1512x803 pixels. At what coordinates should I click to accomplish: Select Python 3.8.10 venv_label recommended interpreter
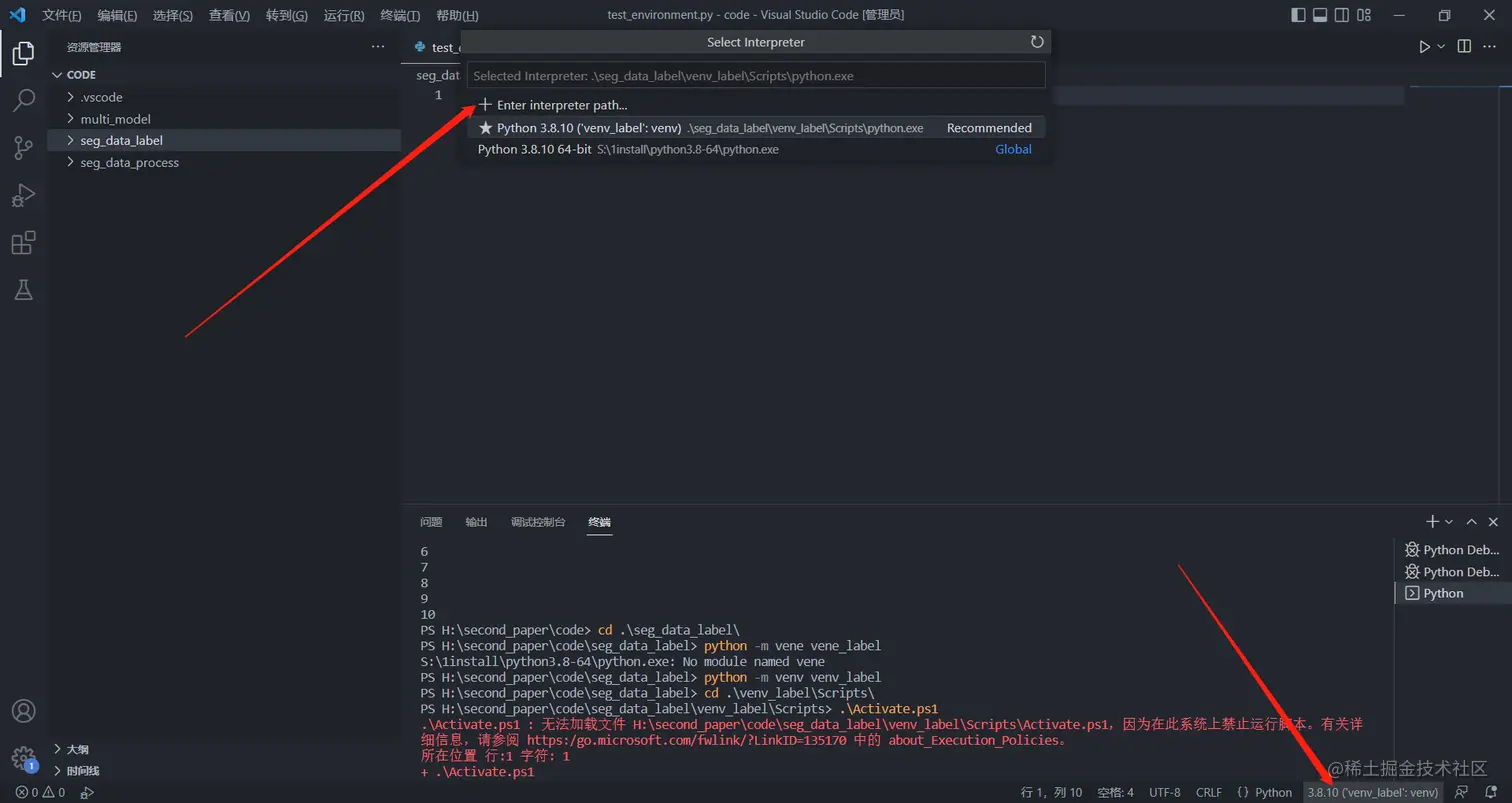click(756, 128)
